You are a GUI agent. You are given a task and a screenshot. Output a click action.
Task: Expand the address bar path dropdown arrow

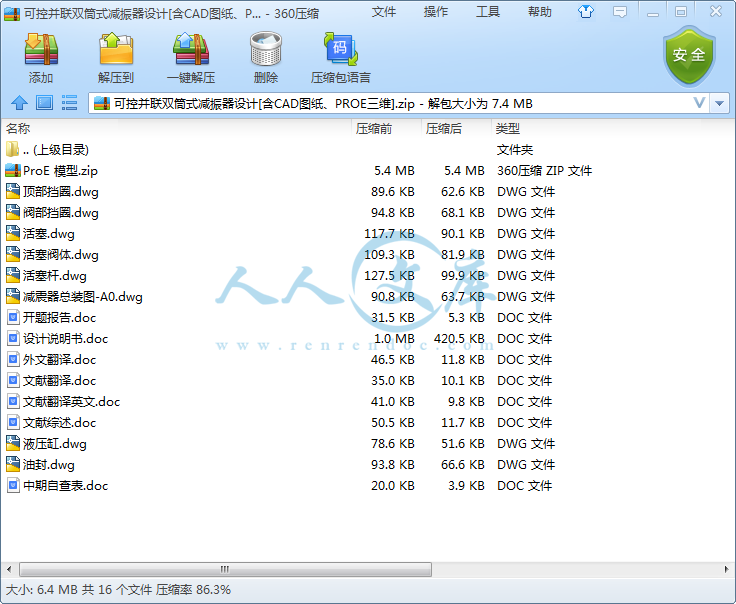pyautogui.click(x=719, y=103)
